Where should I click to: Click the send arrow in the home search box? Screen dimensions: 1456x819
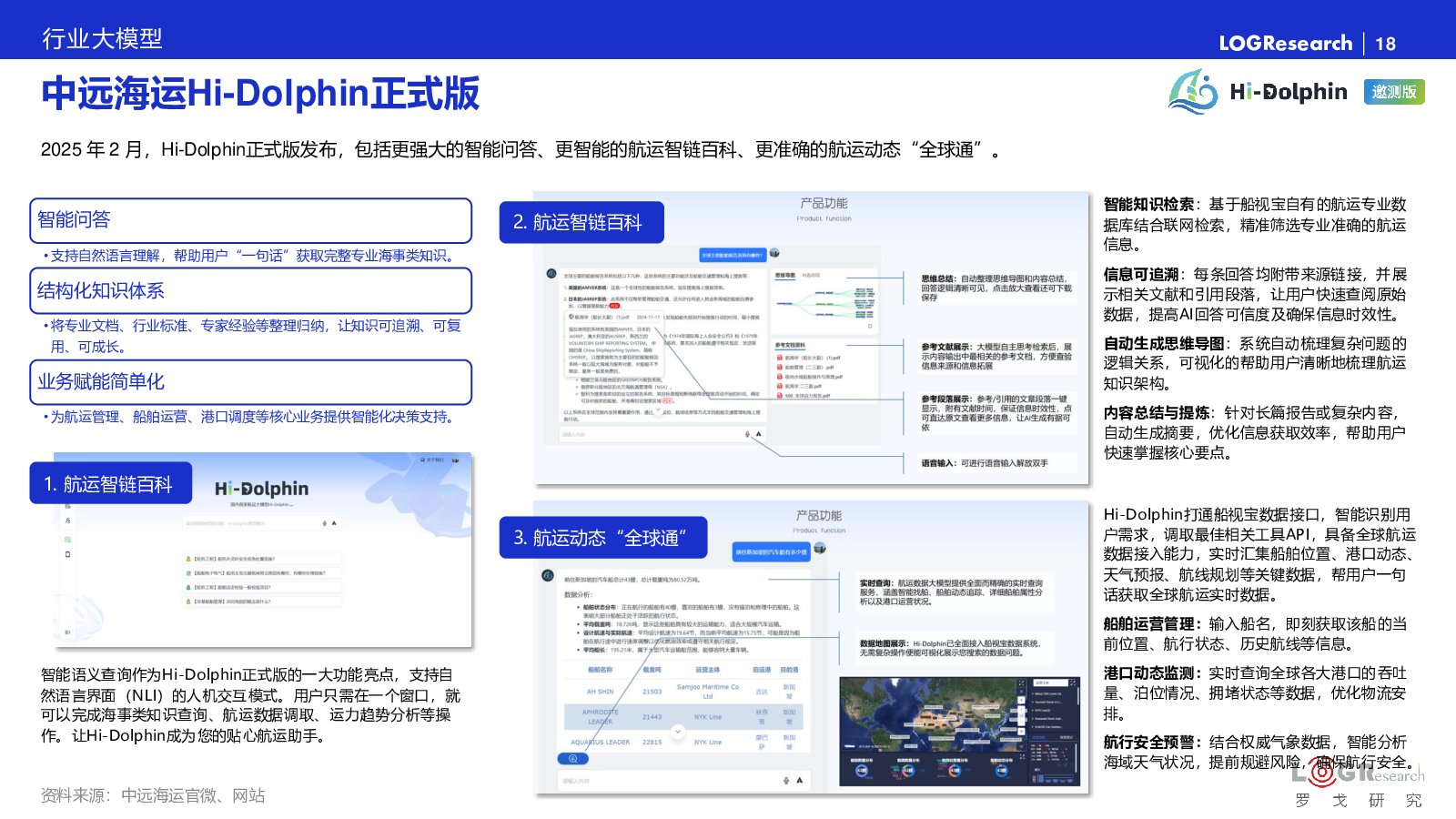tap(334, 523)
